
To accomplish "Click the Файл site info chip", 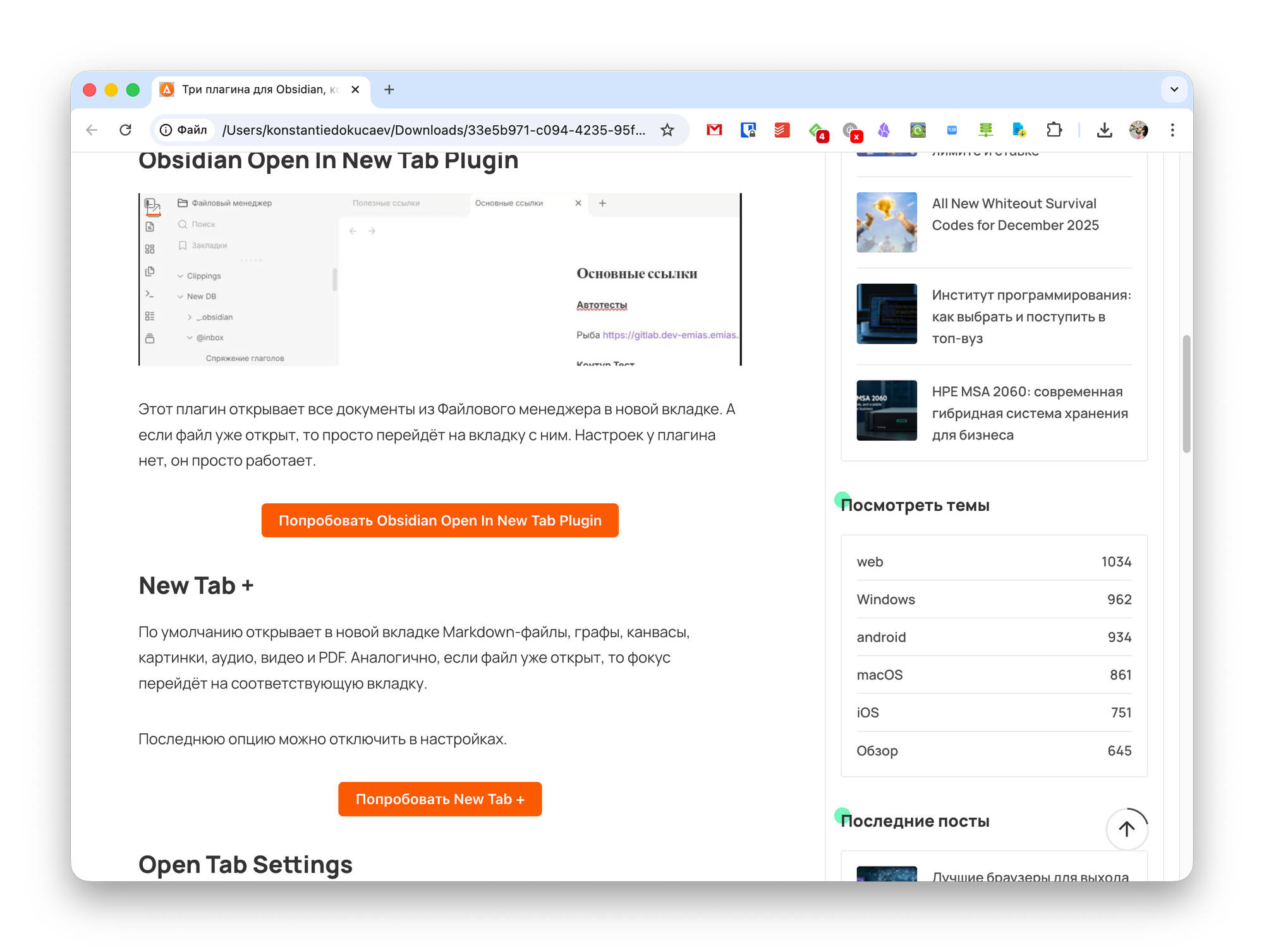I will 184,130.
